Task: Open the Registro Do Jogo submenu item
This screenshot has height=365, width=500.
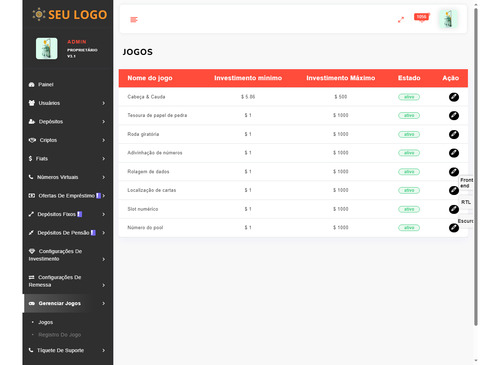Action: pos(60,335)
